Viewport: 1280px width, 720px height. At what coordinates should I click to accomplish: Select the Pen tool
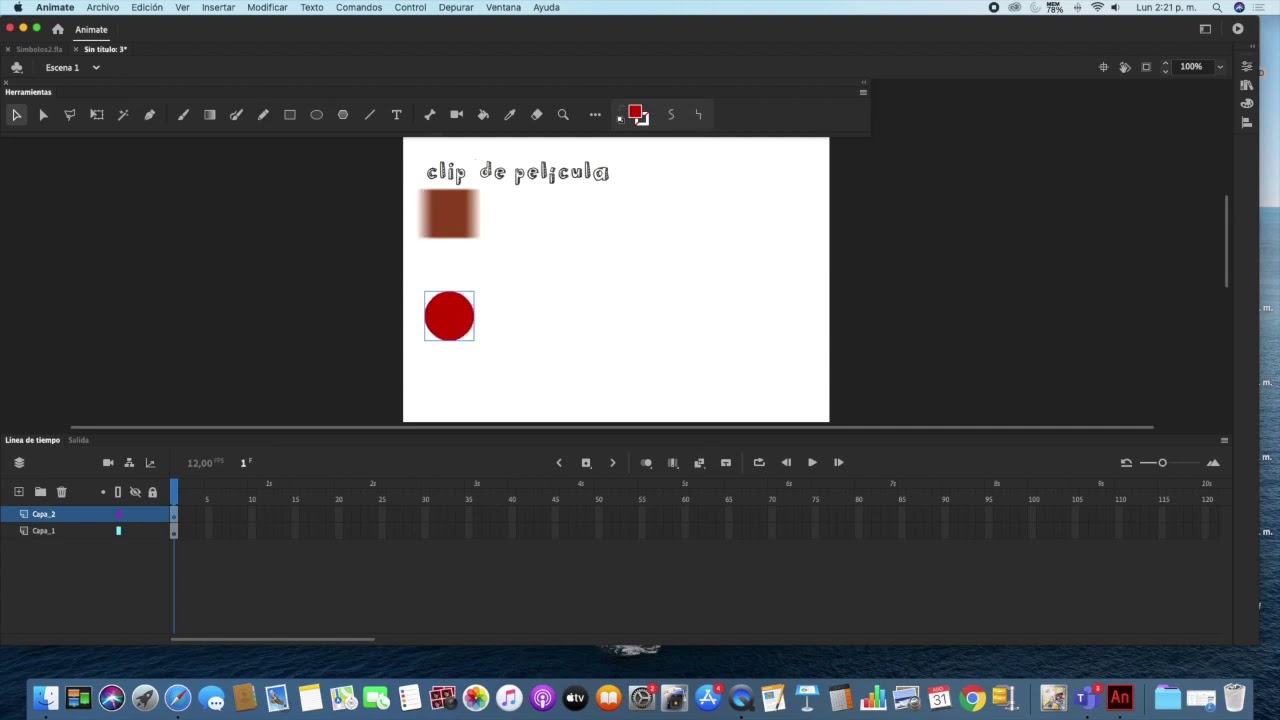(150, 115)
